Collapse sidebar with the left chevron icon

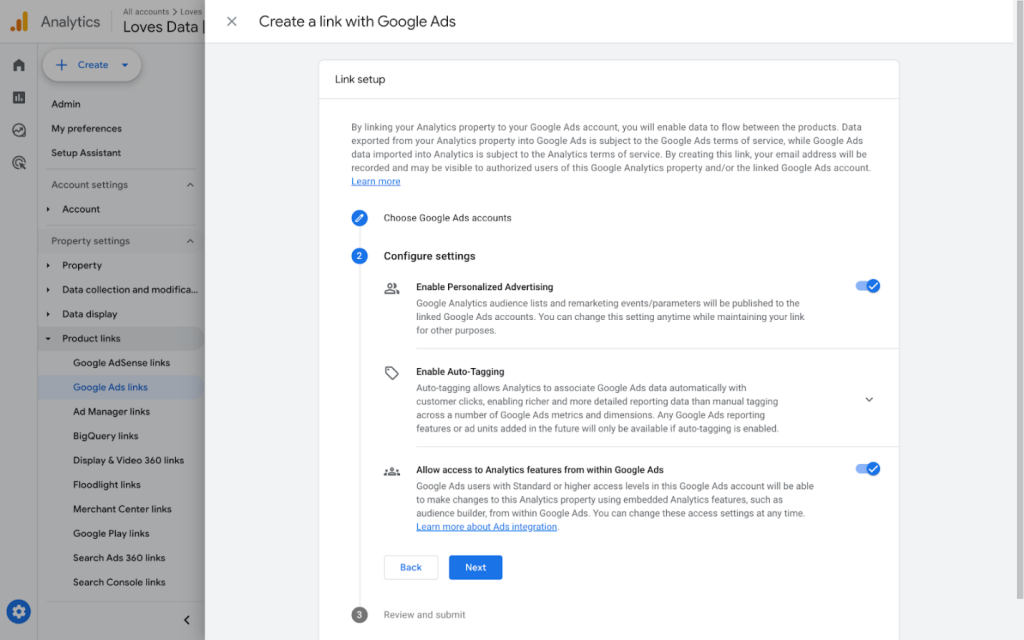[x=187, y=620]
